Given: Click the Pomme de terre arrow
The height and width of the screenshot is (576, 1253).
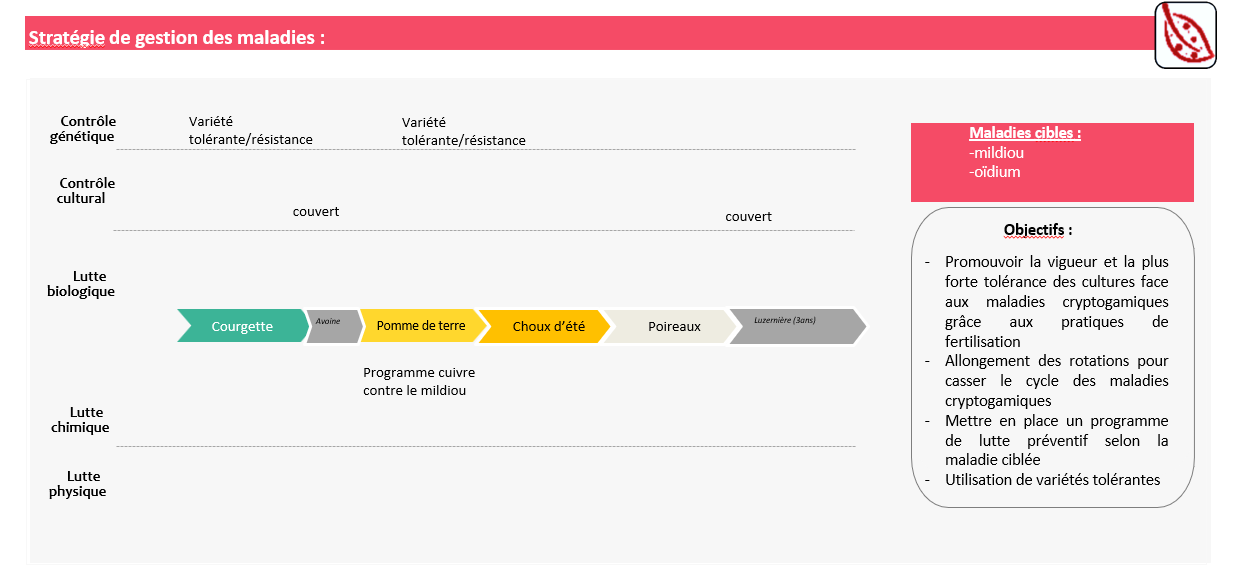Looking at the screenshot, I should (420, 326).
